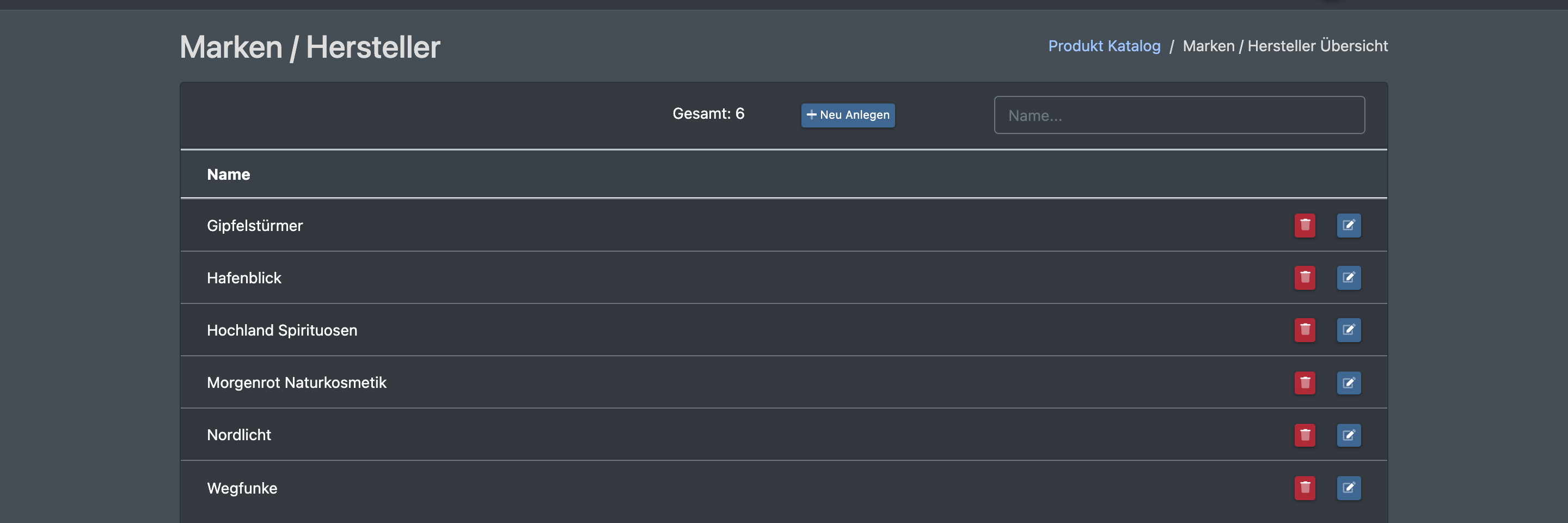Delete the Hochland Spirituosen entry
The width and height of the screenshot is (1568, 523).
[1304, 330]
